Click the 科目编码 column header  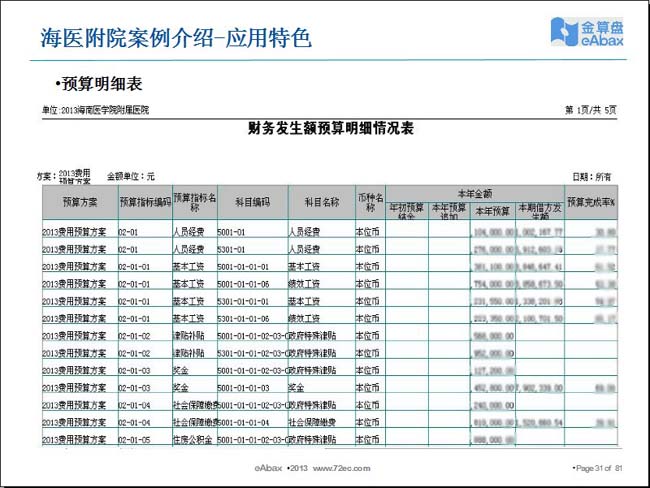tap(252, 202)
